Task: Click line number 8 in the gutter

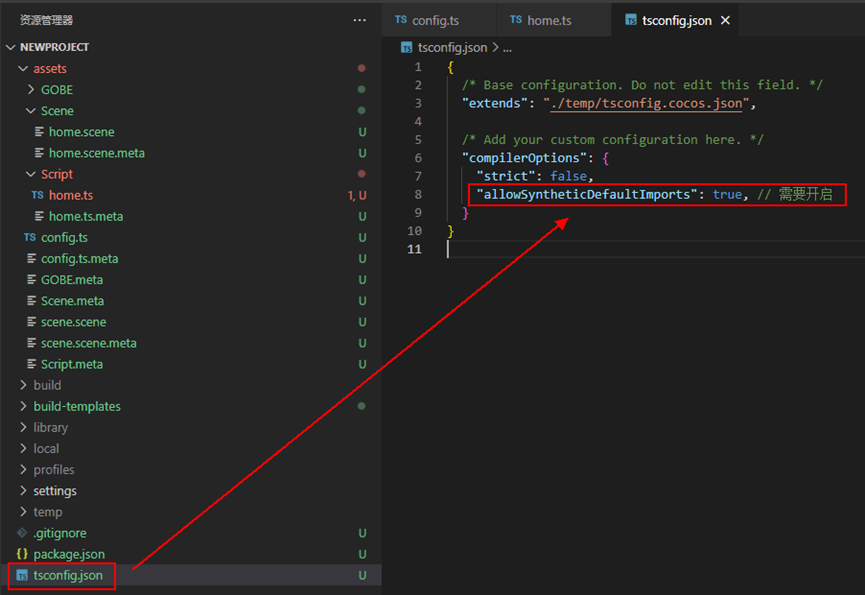Action: coord(418,194)
